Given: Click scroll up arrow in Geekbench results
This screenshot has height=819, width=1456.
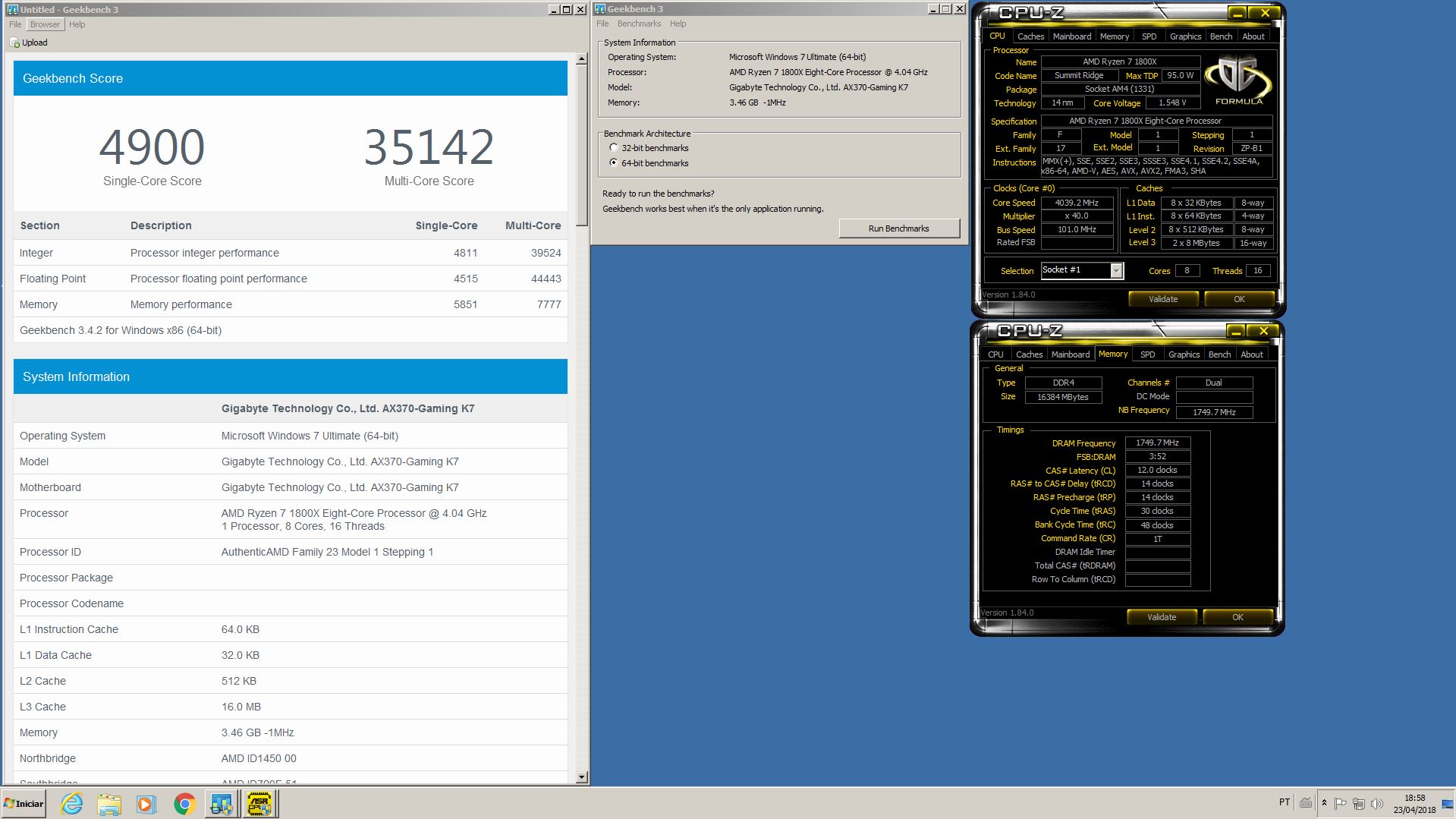Looking at the screenshot, I should point(582,58).
